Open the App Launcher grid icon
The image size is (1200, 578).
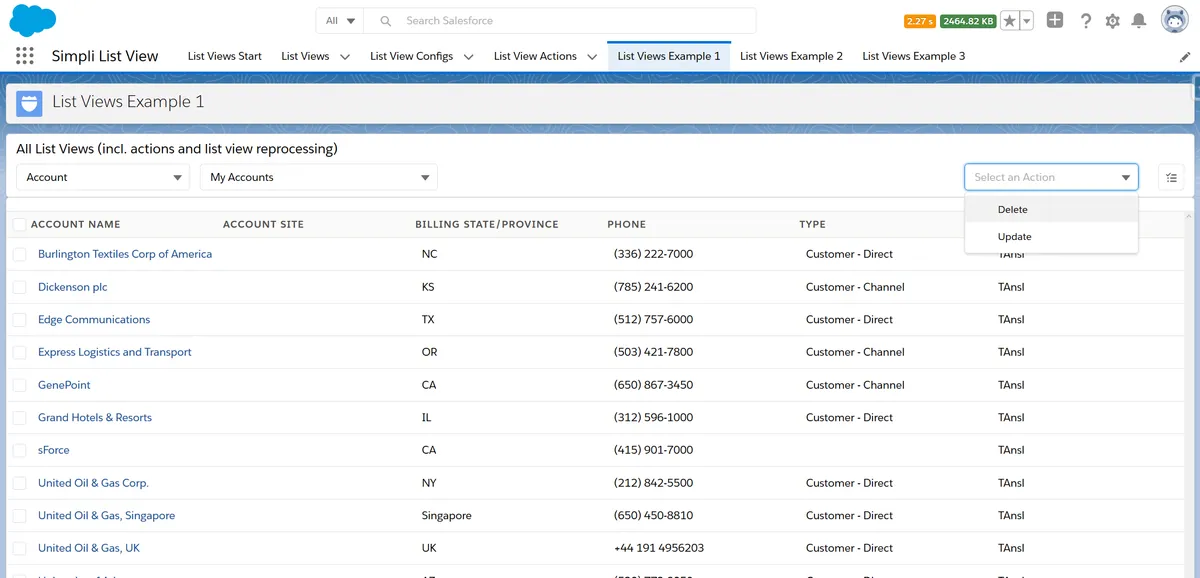[25, 56]
